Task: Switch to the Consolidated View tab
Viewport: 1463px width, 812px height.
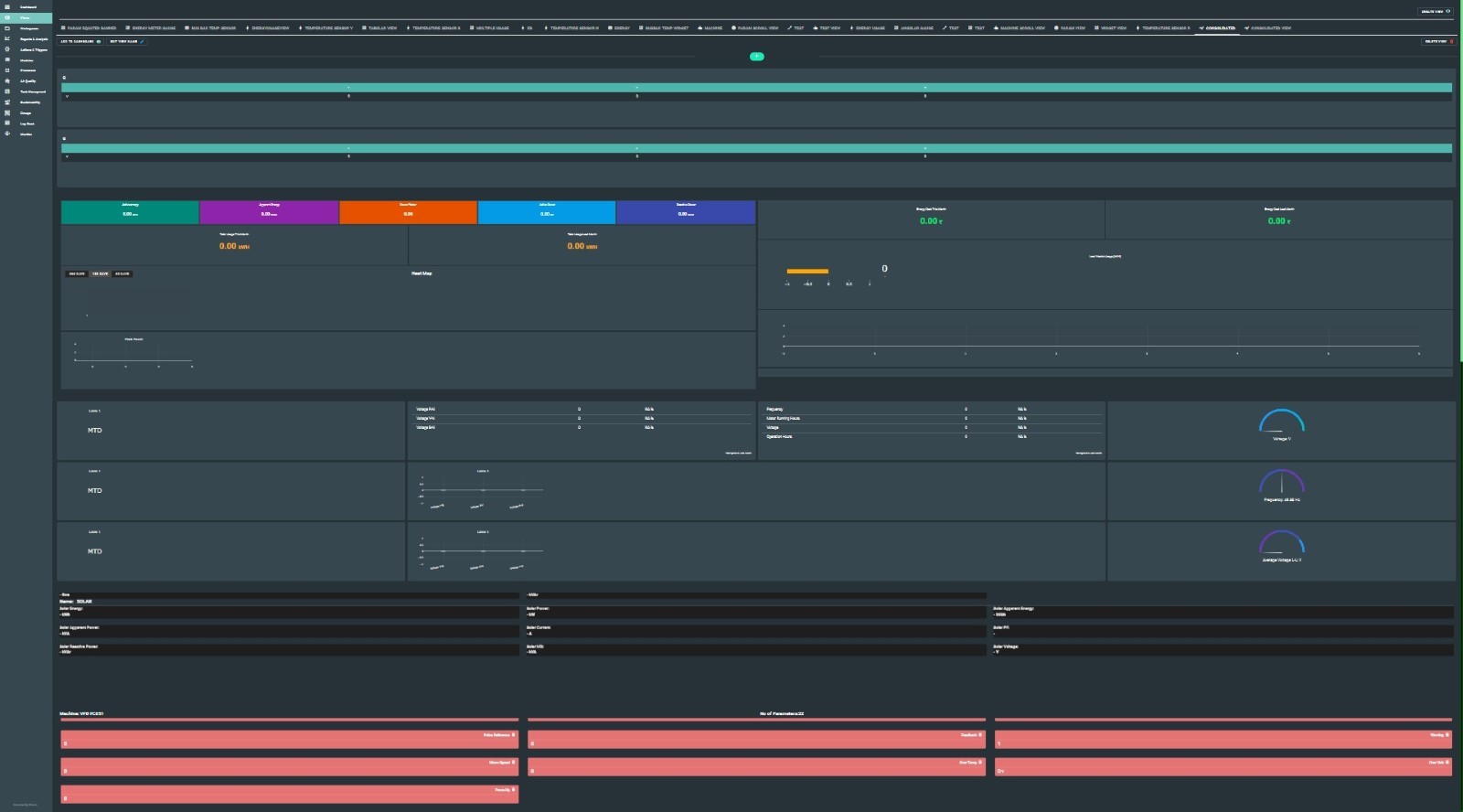Action: [x=1267, y=28]
